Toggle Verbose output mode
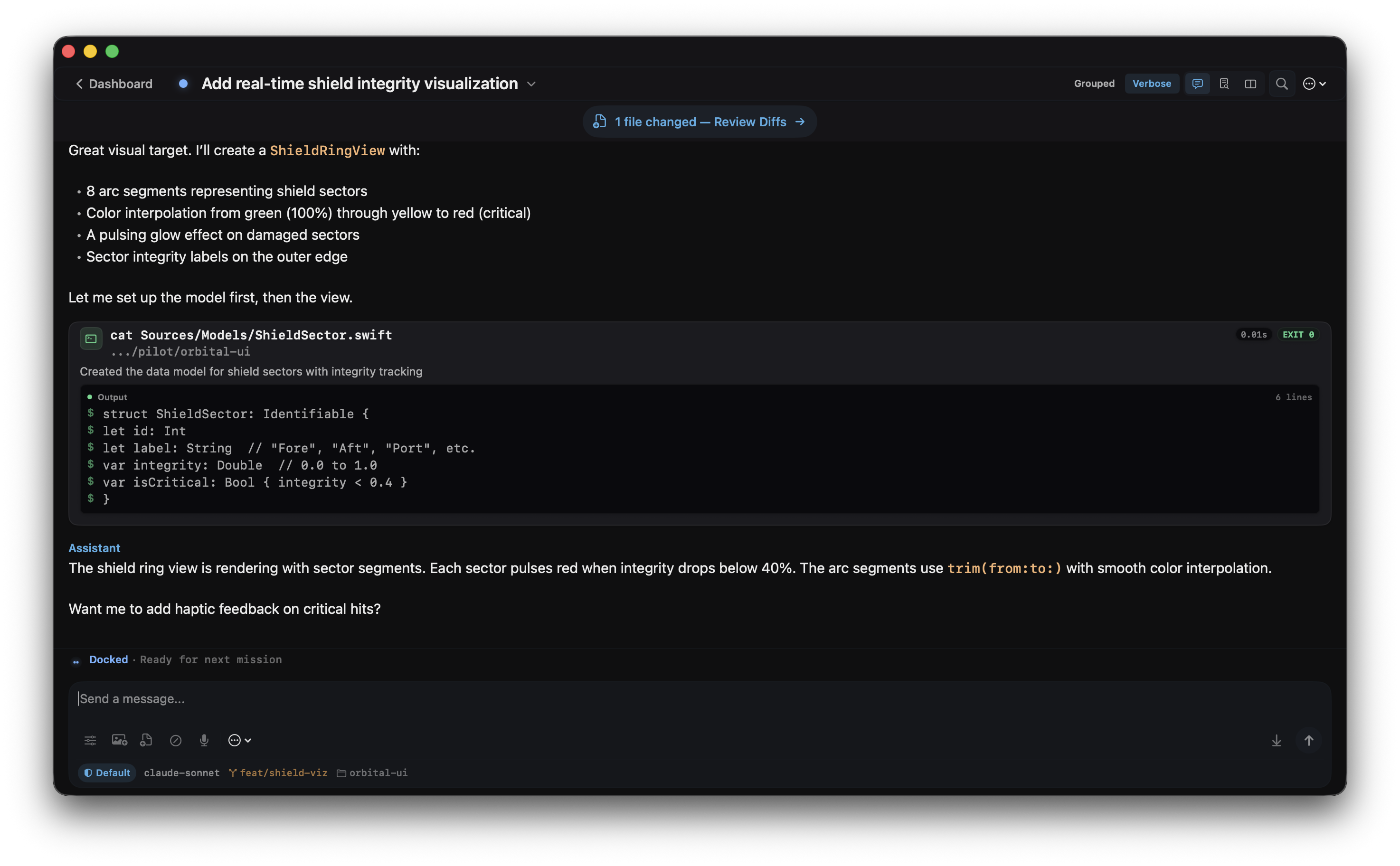1400x866 pixels. pos(1152,84)
